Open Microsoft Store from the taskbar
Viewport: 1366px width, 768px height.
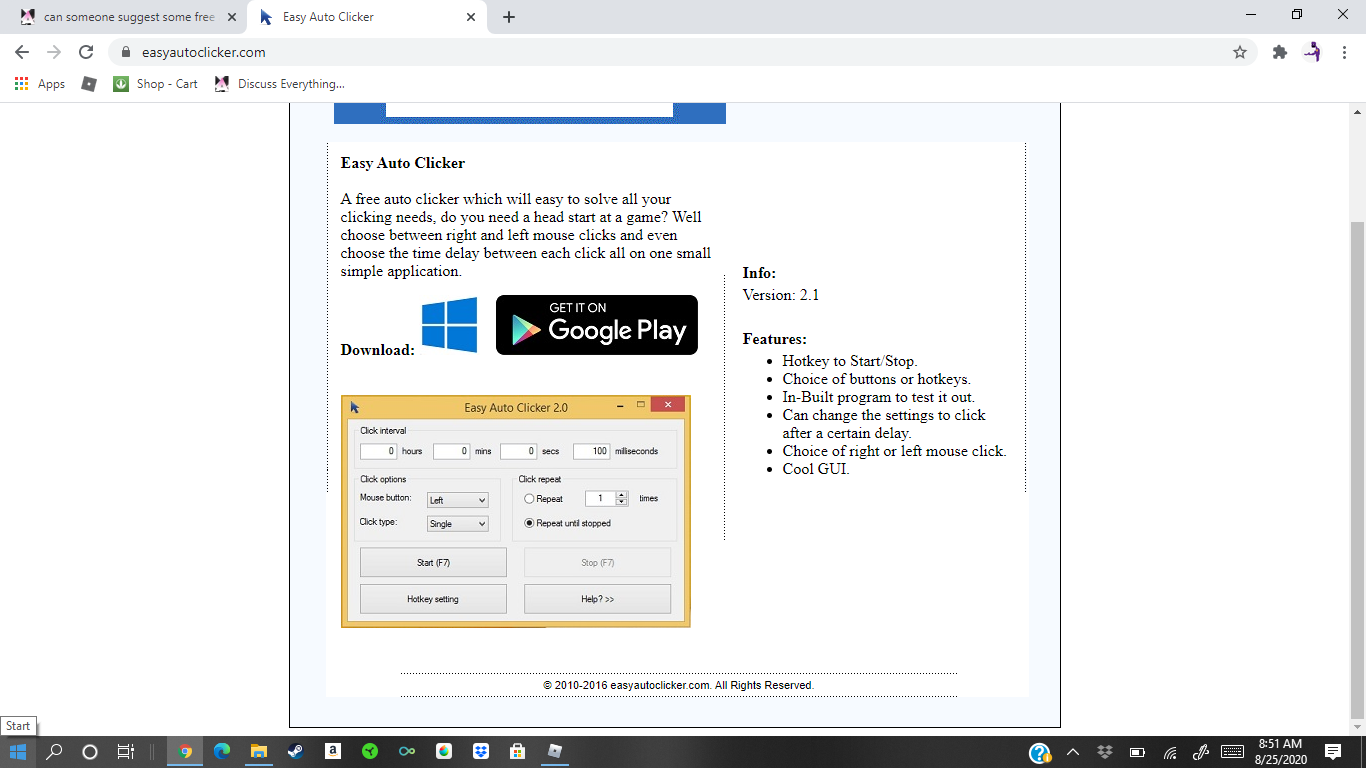click(518, 752)
